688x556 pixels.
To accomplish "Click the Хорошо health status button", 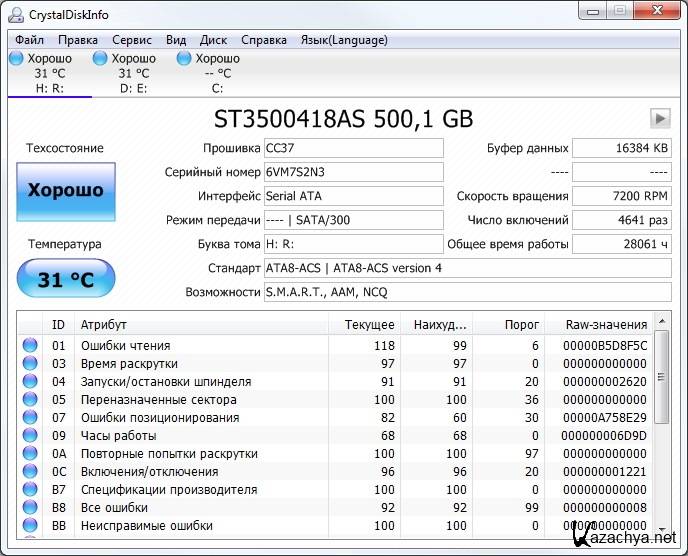I will click(65, 190).
